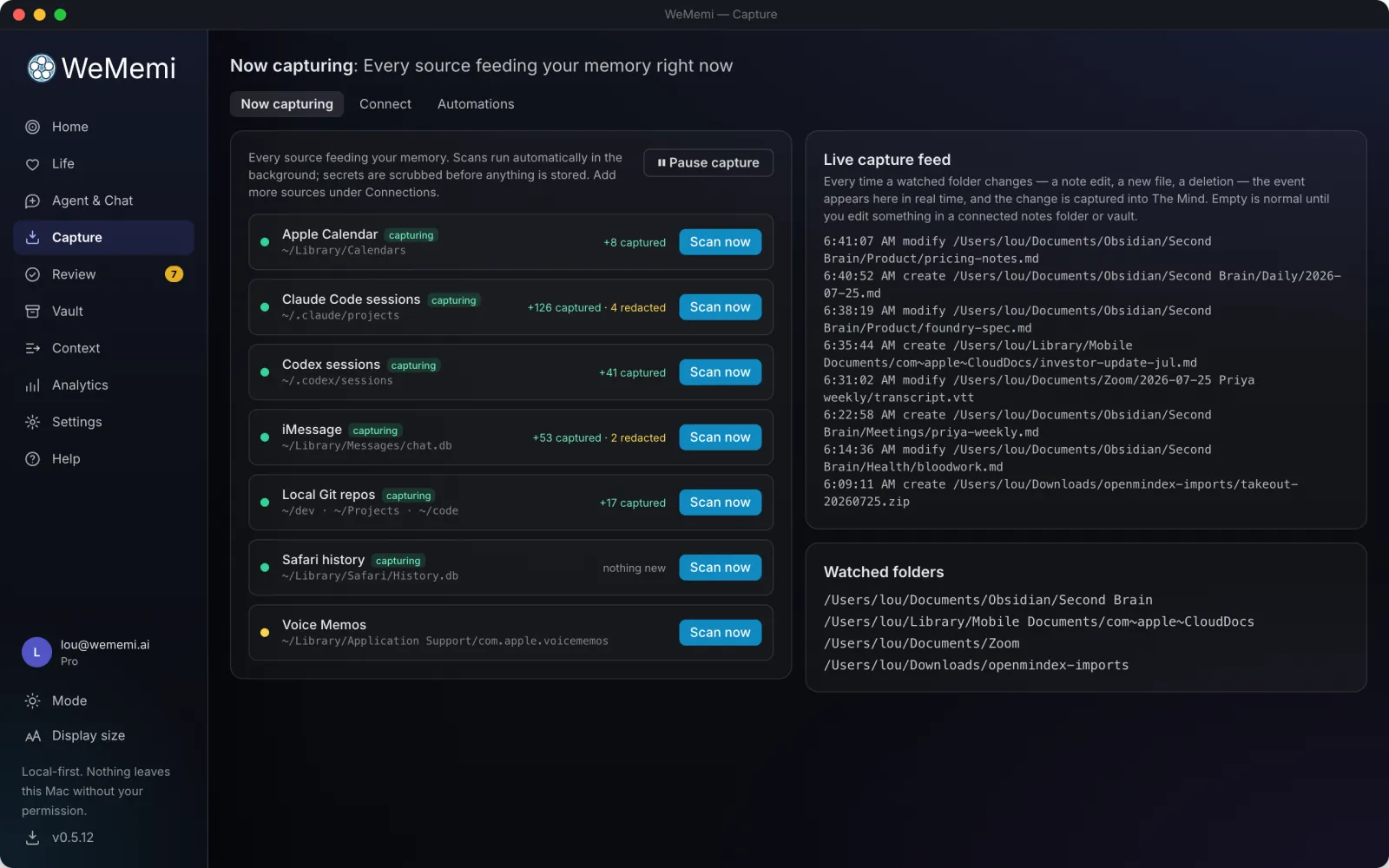Click the capturing tag beside Apple Calendar
Screen dimensions: 1389x868
[x=411, y=235]
